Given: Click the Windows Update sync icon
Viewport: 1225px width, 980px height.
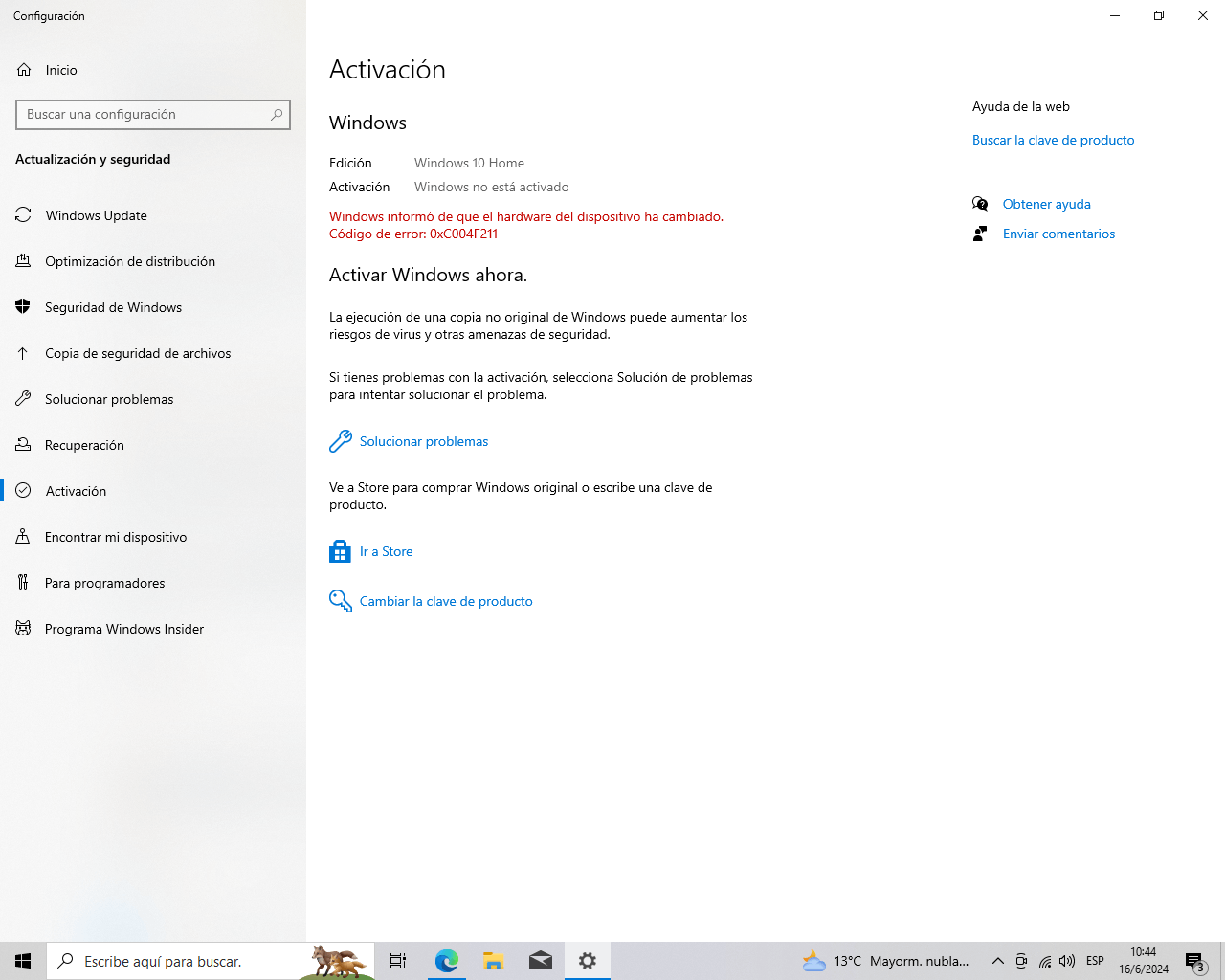Looking at the screenshot, I should [x=24, y=215].
